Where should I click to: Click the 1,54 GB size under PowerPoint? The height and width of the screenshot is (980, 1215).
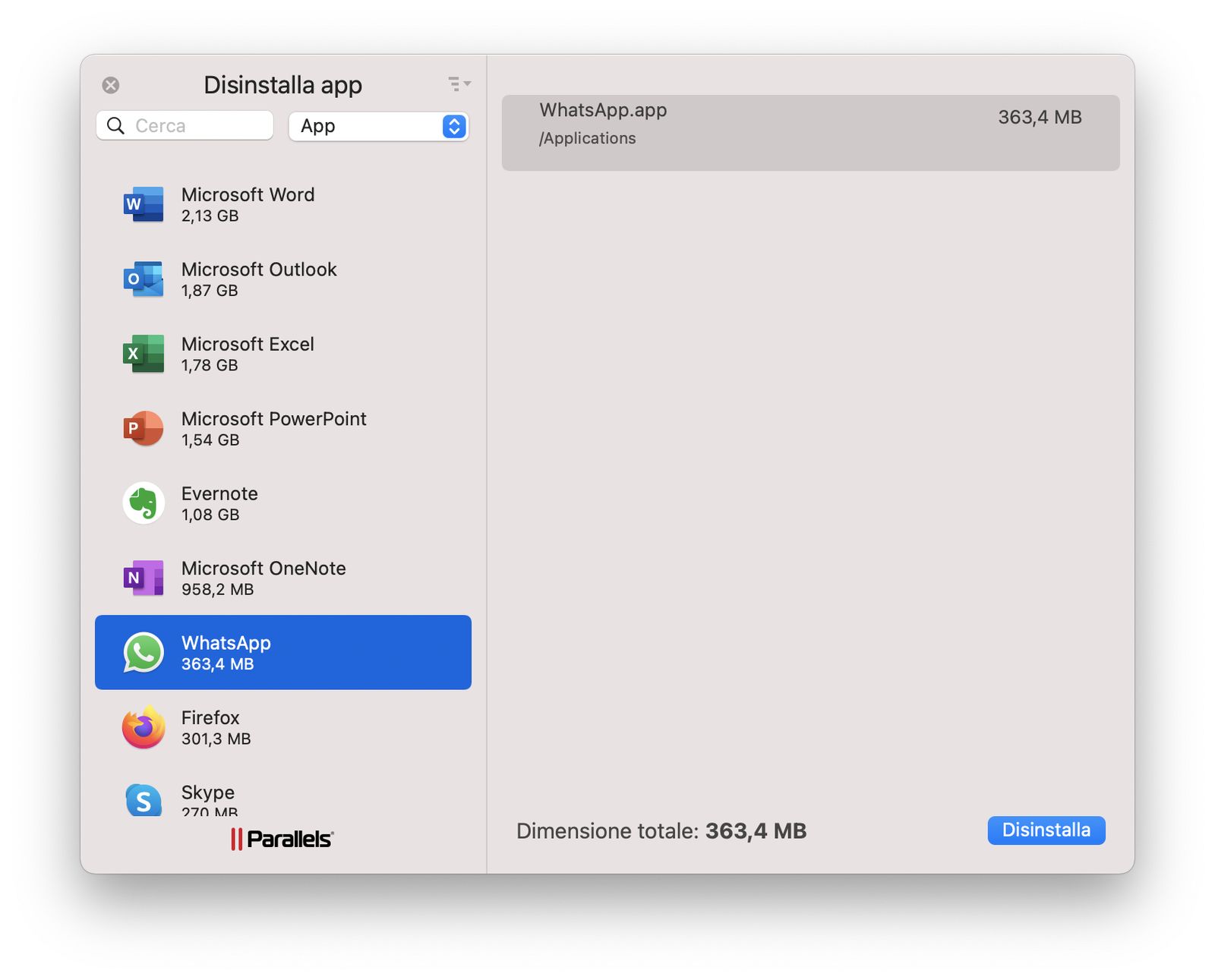[210, 440]
